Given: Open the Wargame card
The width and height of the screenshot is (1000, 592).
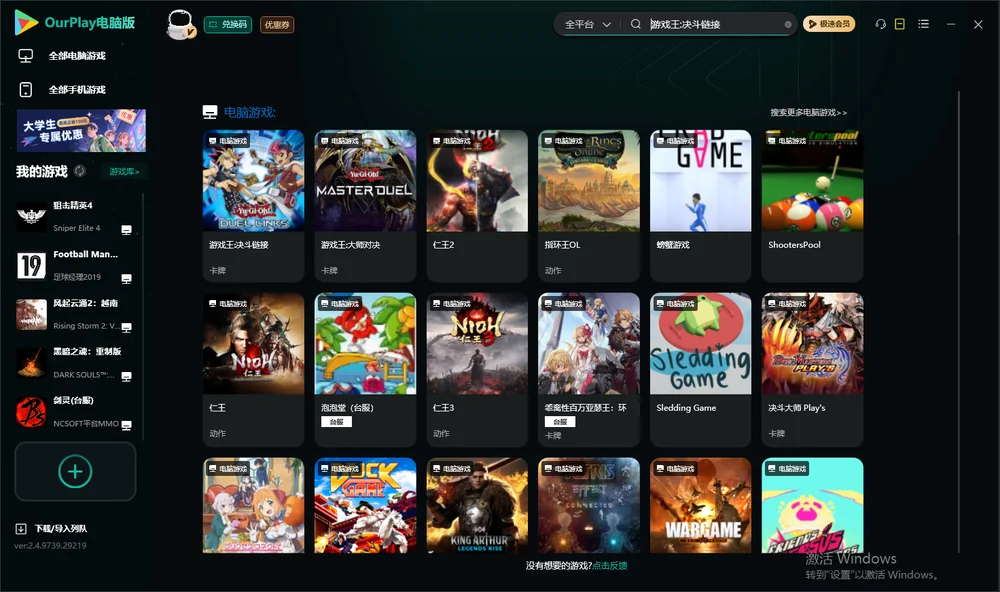Looking at the screenshot, I should pyautogui.click(x=700, y=505).
